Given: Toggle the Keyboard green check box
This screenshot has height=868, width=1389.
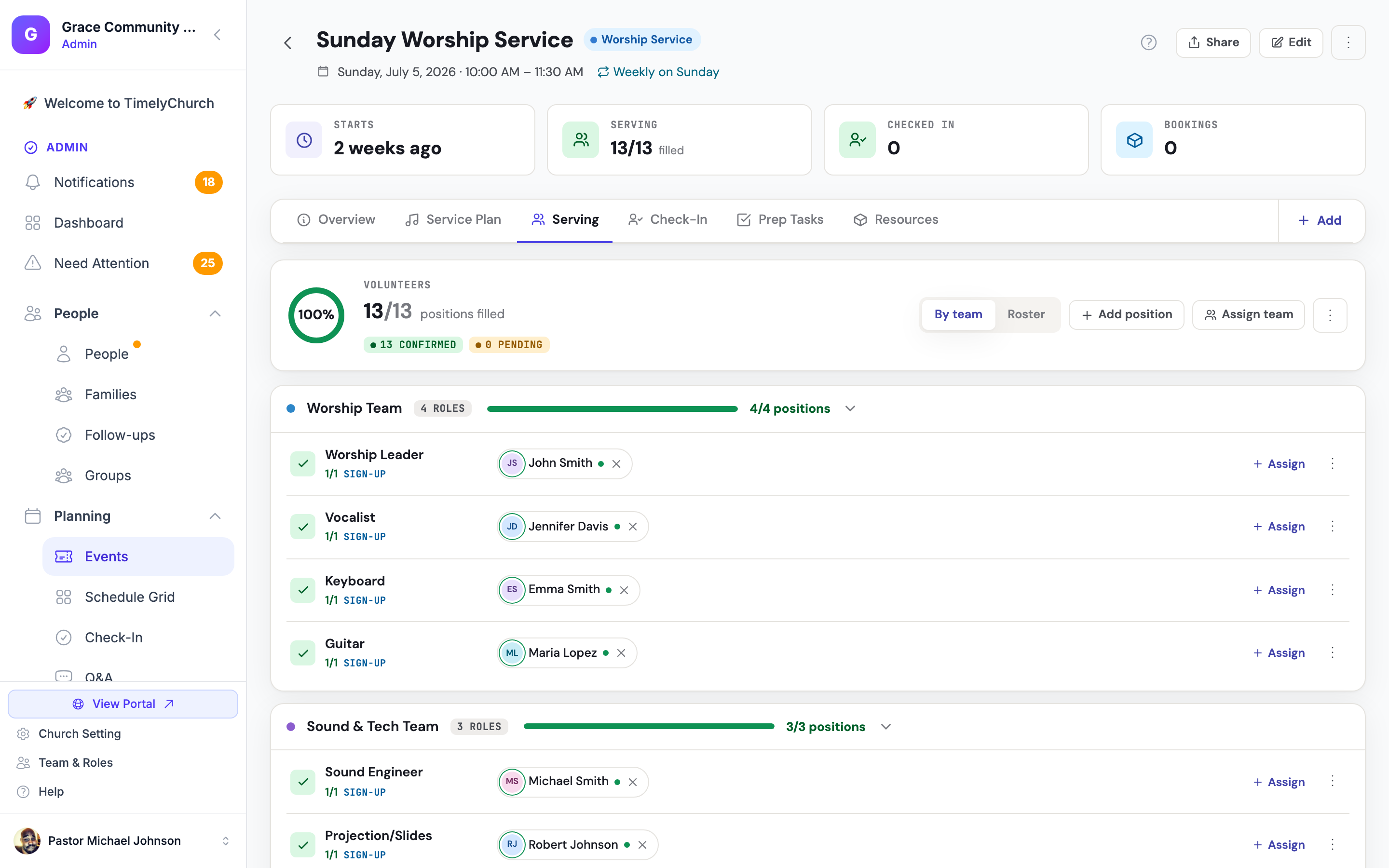Looking at the screenshot, I should click(303, 590).
